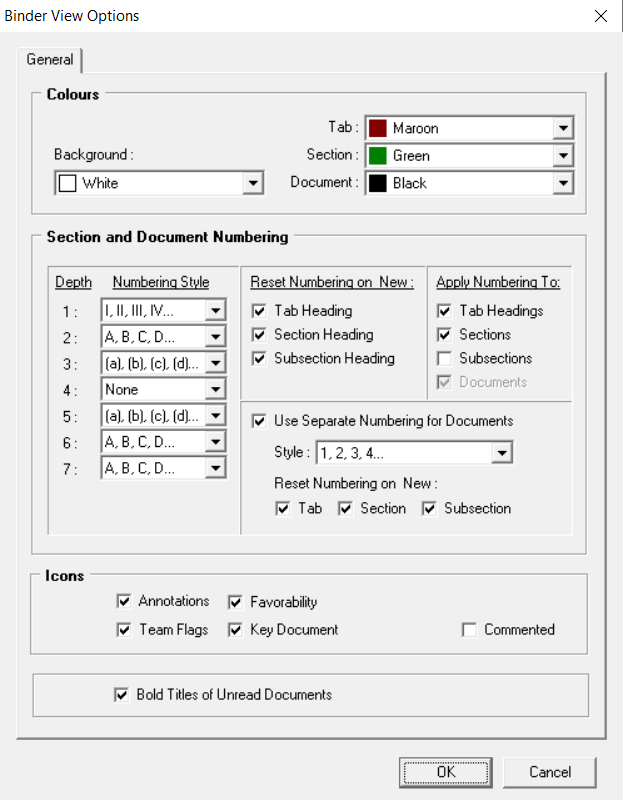
Task: Disable the Team Flags icon checkbox
Action: (124, 630)
